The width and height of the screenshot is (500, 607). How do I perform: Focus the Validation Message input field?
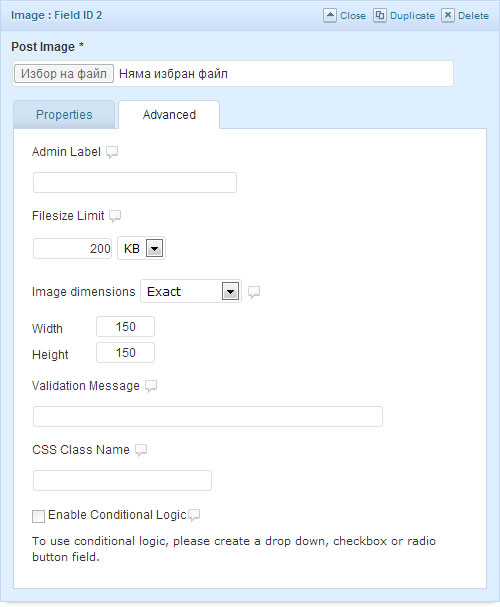[x=208, y=417]
